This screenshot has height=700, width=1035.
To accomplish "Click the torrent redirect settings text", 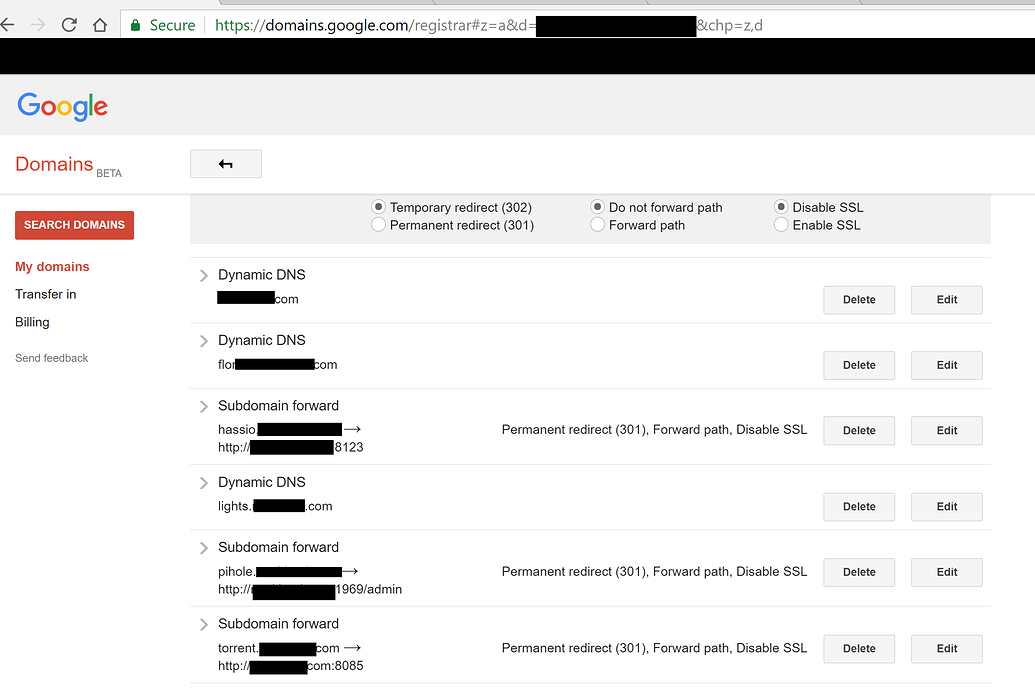I will (654, 648).
